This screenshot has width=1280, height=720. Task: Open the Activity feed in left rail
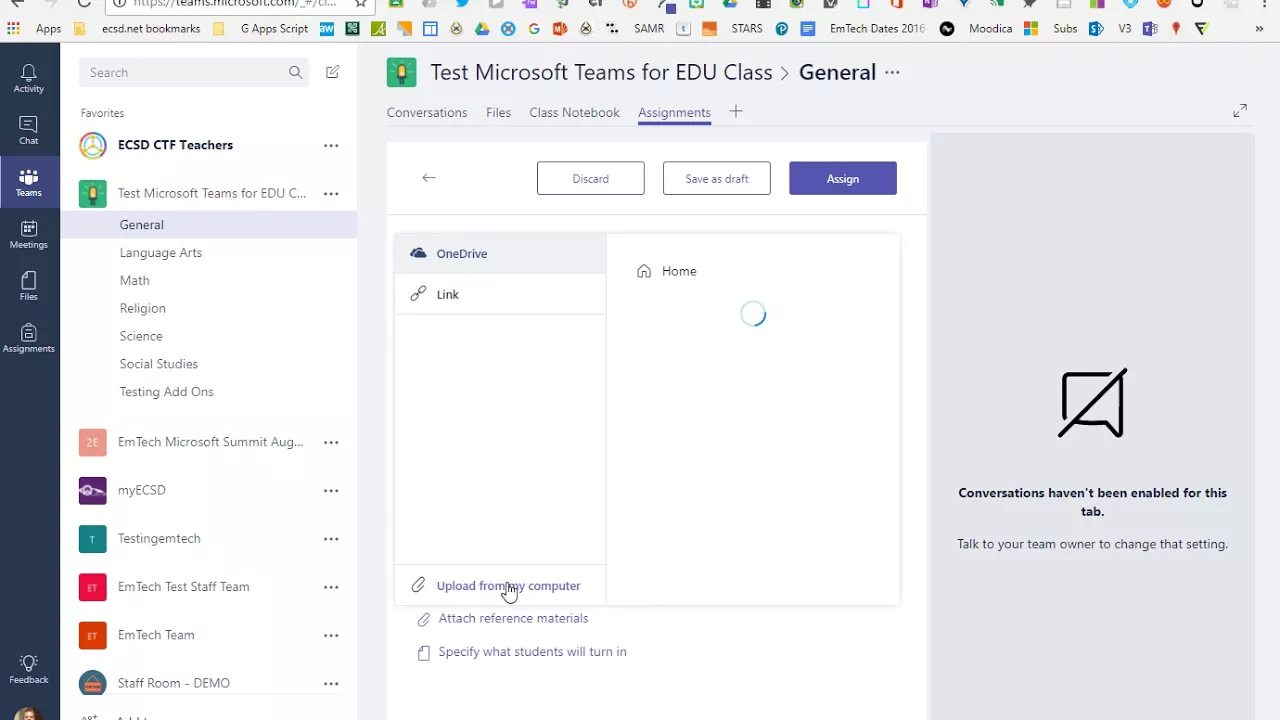tap(29, 78)
